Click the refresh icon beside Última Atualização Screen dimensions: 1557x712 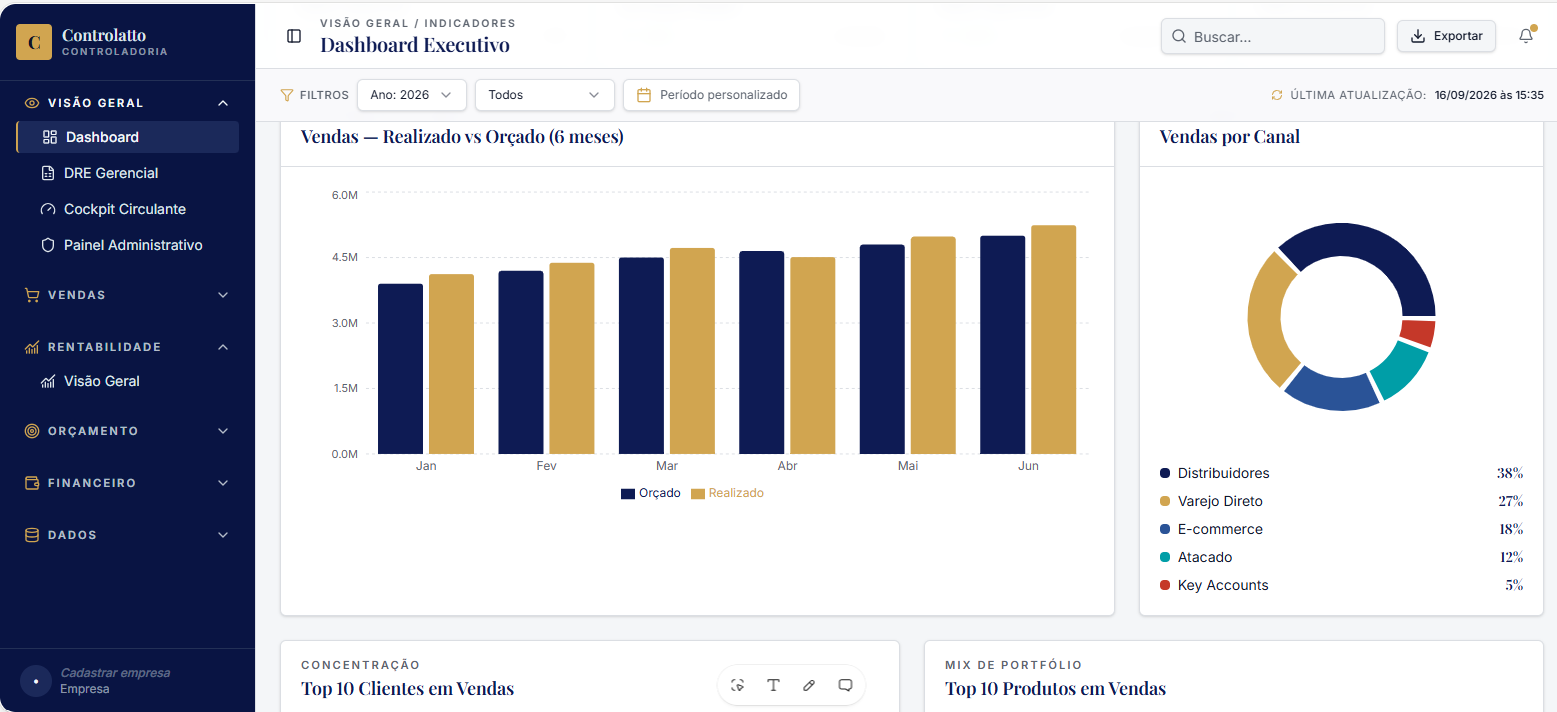point(1276,95)
